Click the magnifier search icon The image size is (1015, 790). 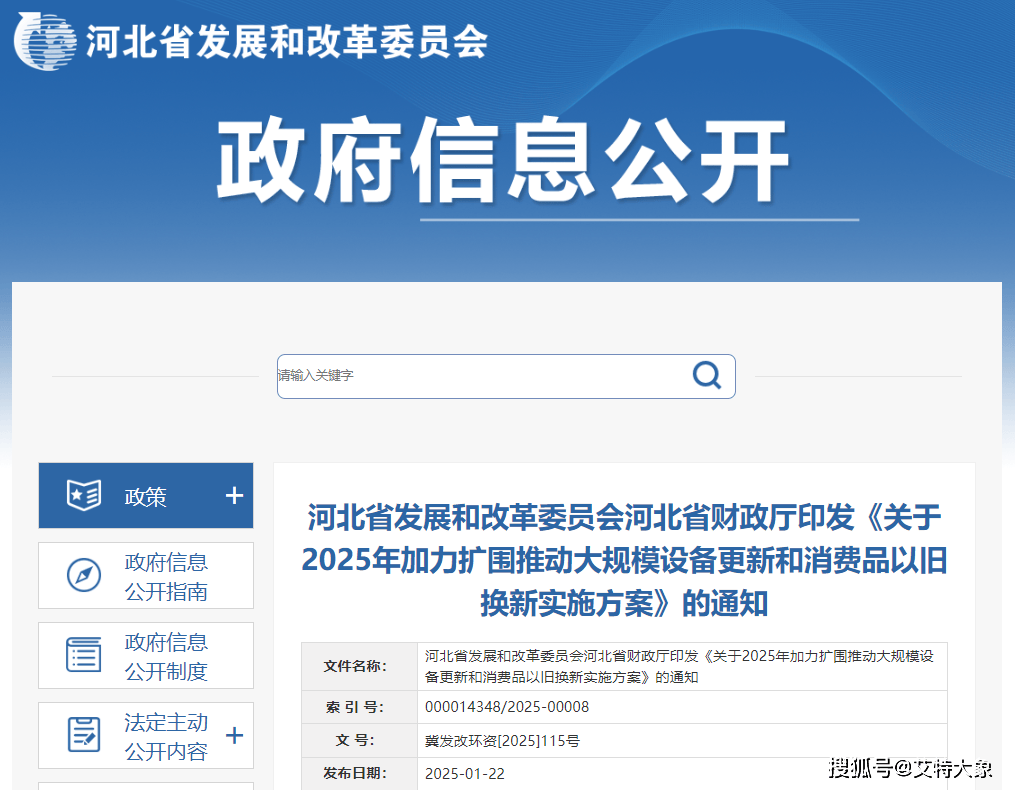click(x=707, y=375)
